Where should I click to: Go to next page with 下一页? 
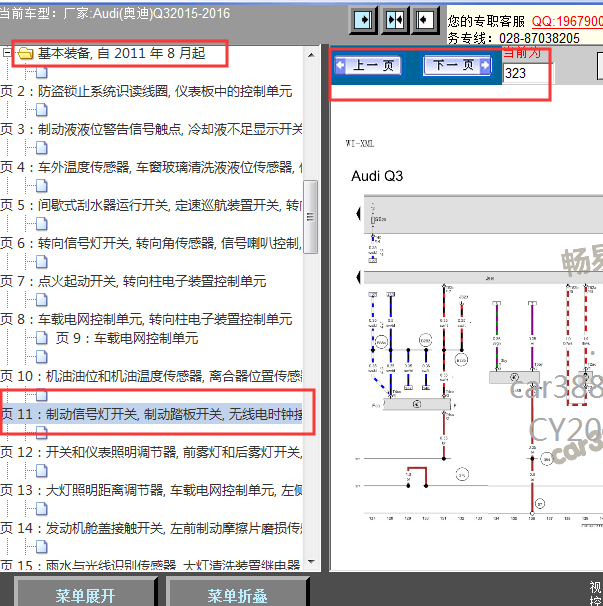click(x=458, y=65)
